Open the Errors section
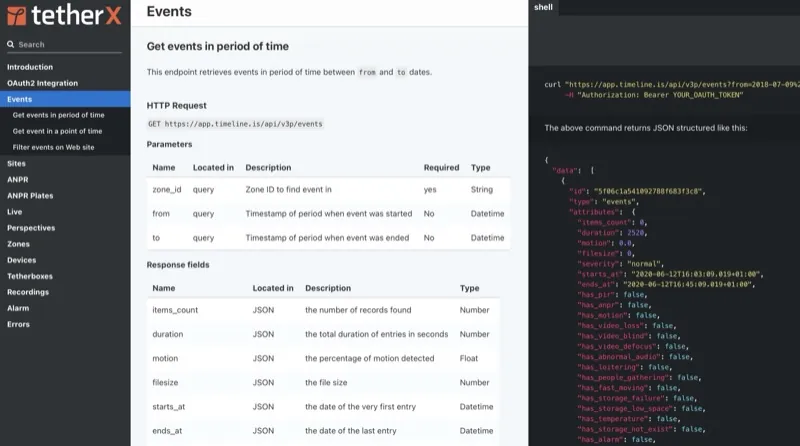 coord(18,324)
